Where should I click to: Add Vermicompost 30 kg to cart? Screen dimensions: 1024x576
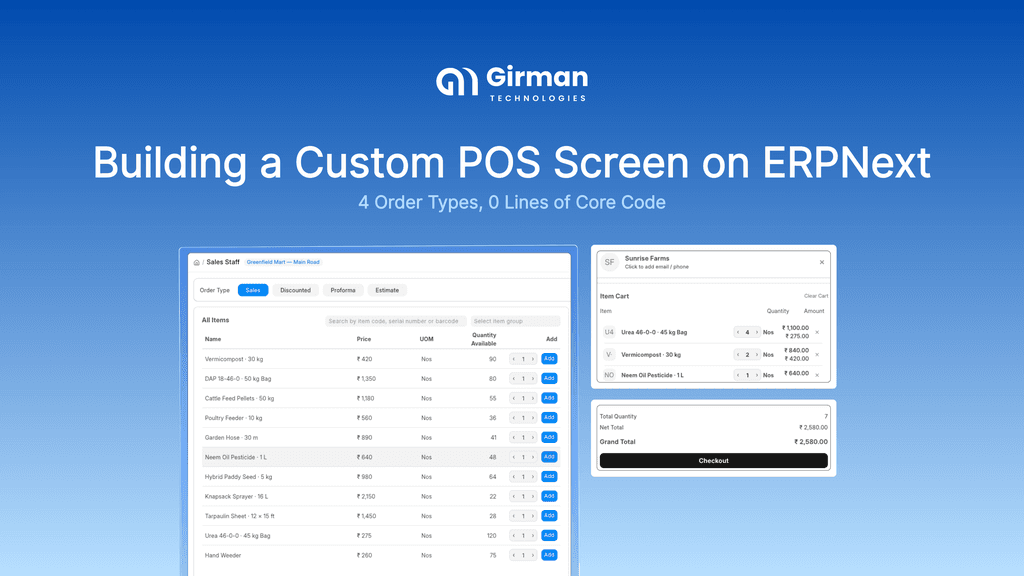pyautogui.click(x=549, y=359)
